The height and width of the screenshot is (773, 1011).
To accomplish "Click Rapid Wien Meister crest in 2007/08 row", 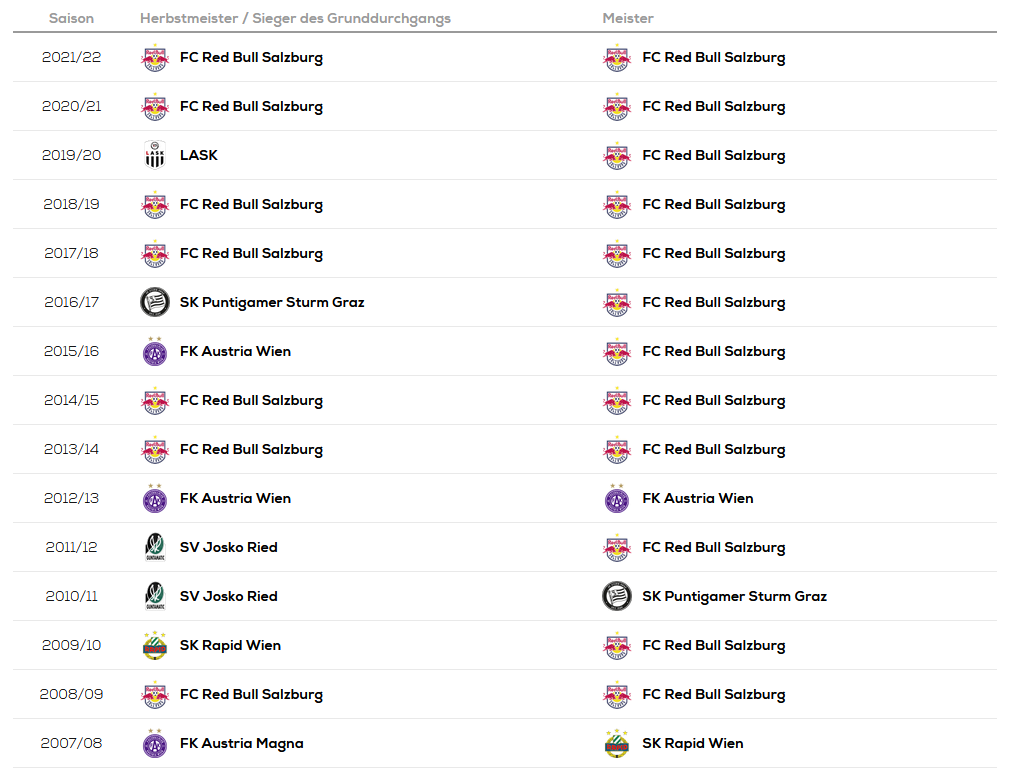I will pos(617,743).
